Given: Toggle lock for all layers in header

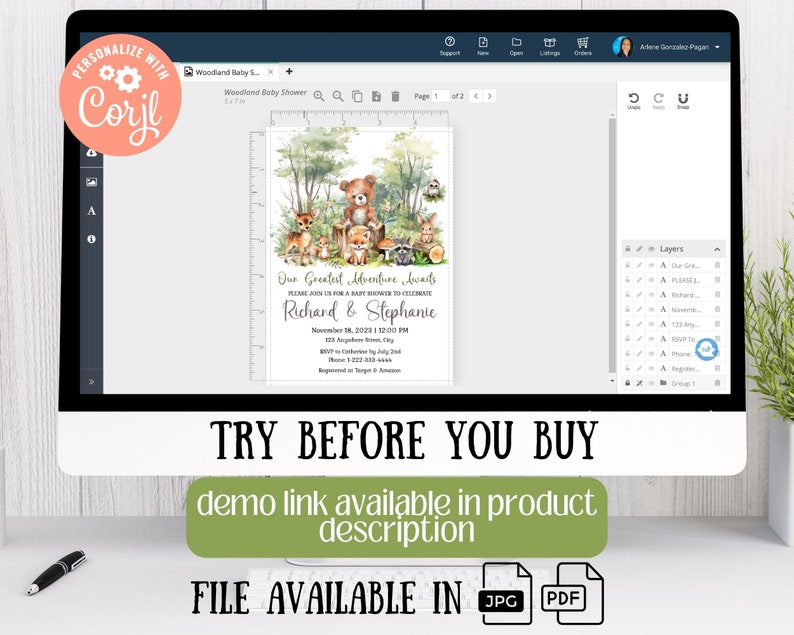Looking at the screenshot, I should tap(627, 249).
